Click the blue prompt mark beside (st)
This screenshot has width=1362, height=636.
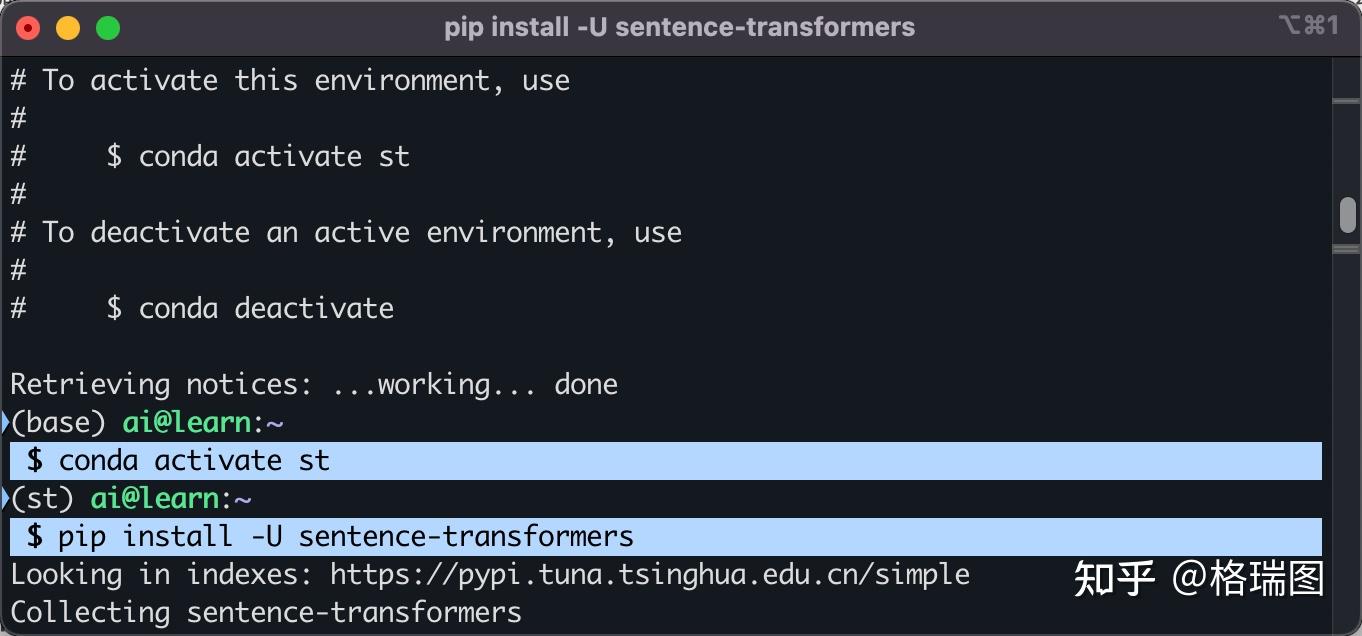pos(5,498)
